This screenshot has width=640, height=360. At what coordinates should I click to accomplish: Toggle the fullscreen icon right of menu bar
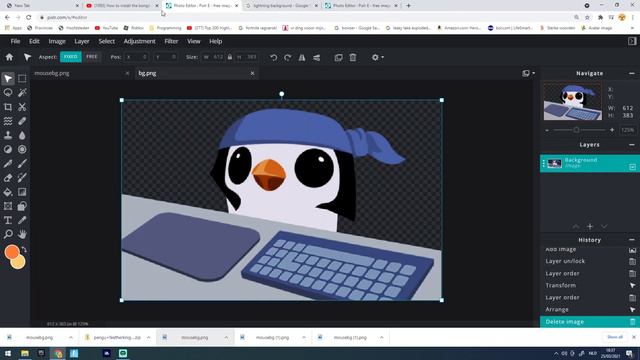click(x=632, y=41)
